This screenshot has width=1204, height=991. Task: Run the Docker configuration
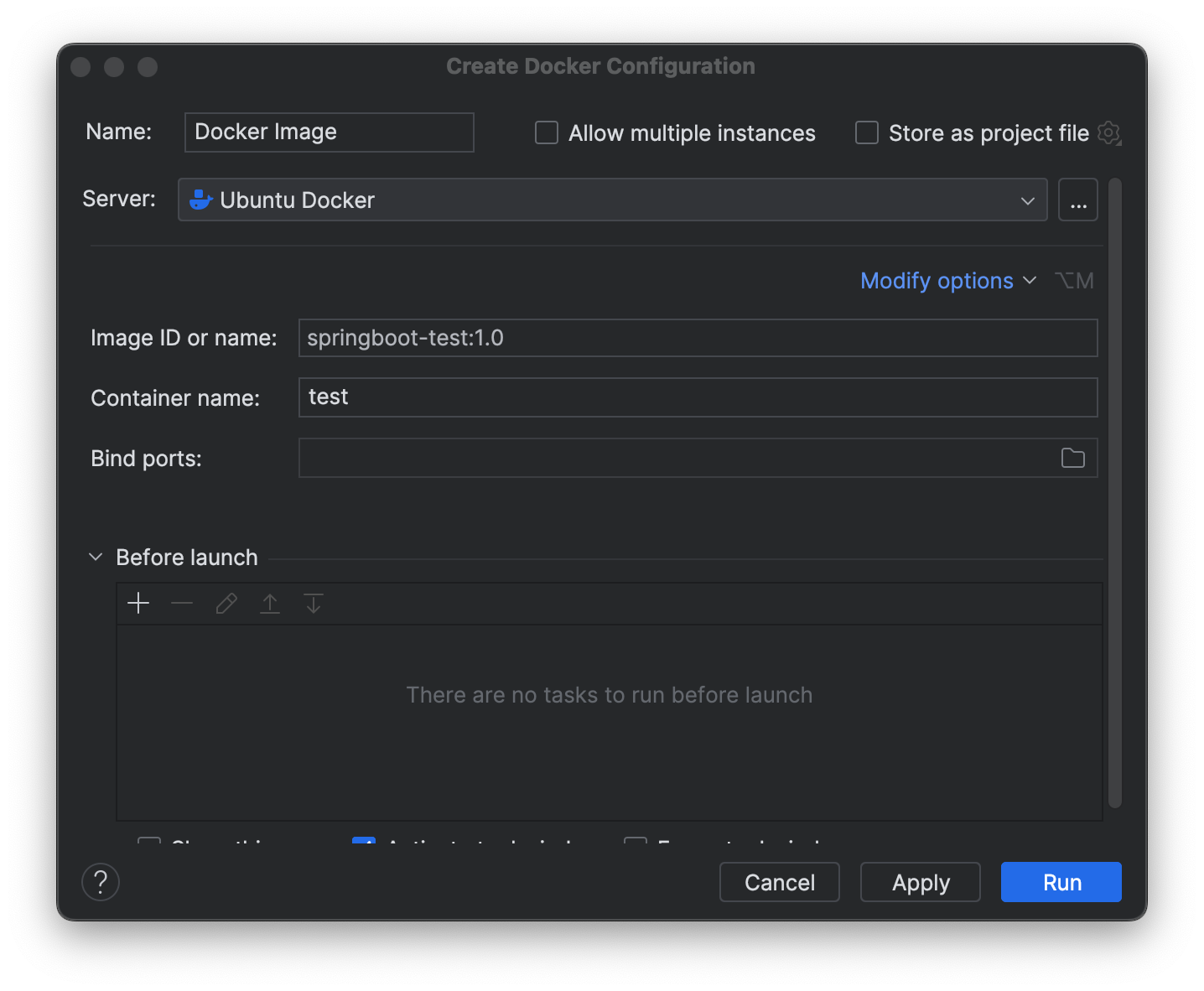[1061, 882]
